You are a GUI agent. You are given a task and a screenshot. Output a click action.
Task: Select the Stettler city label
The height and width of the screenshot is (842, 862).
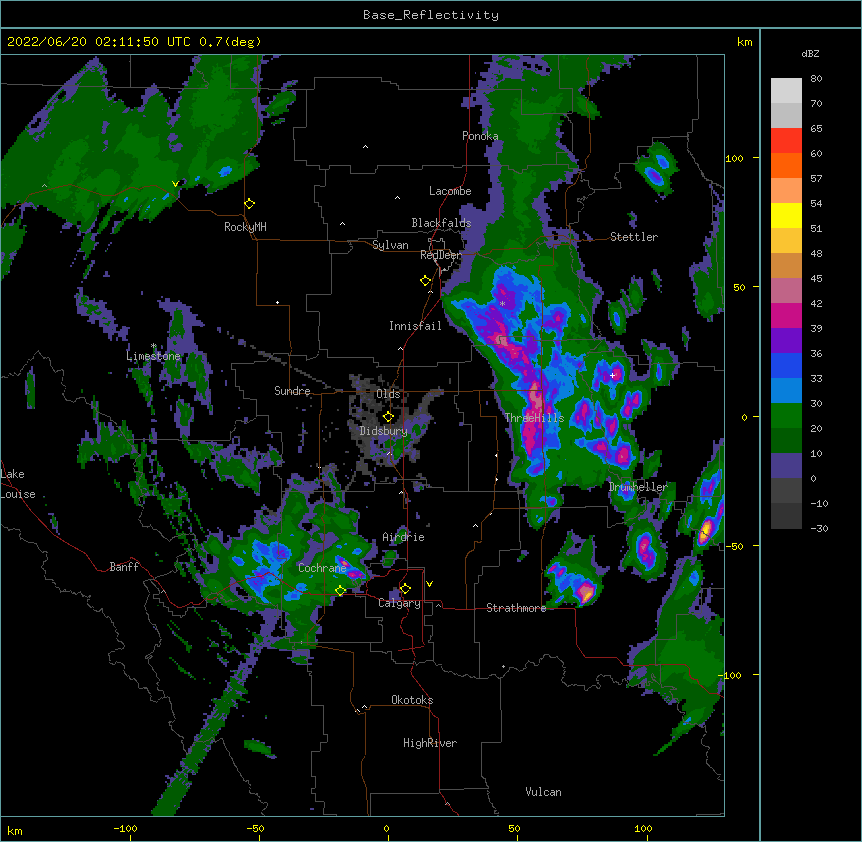pos(634,237)
